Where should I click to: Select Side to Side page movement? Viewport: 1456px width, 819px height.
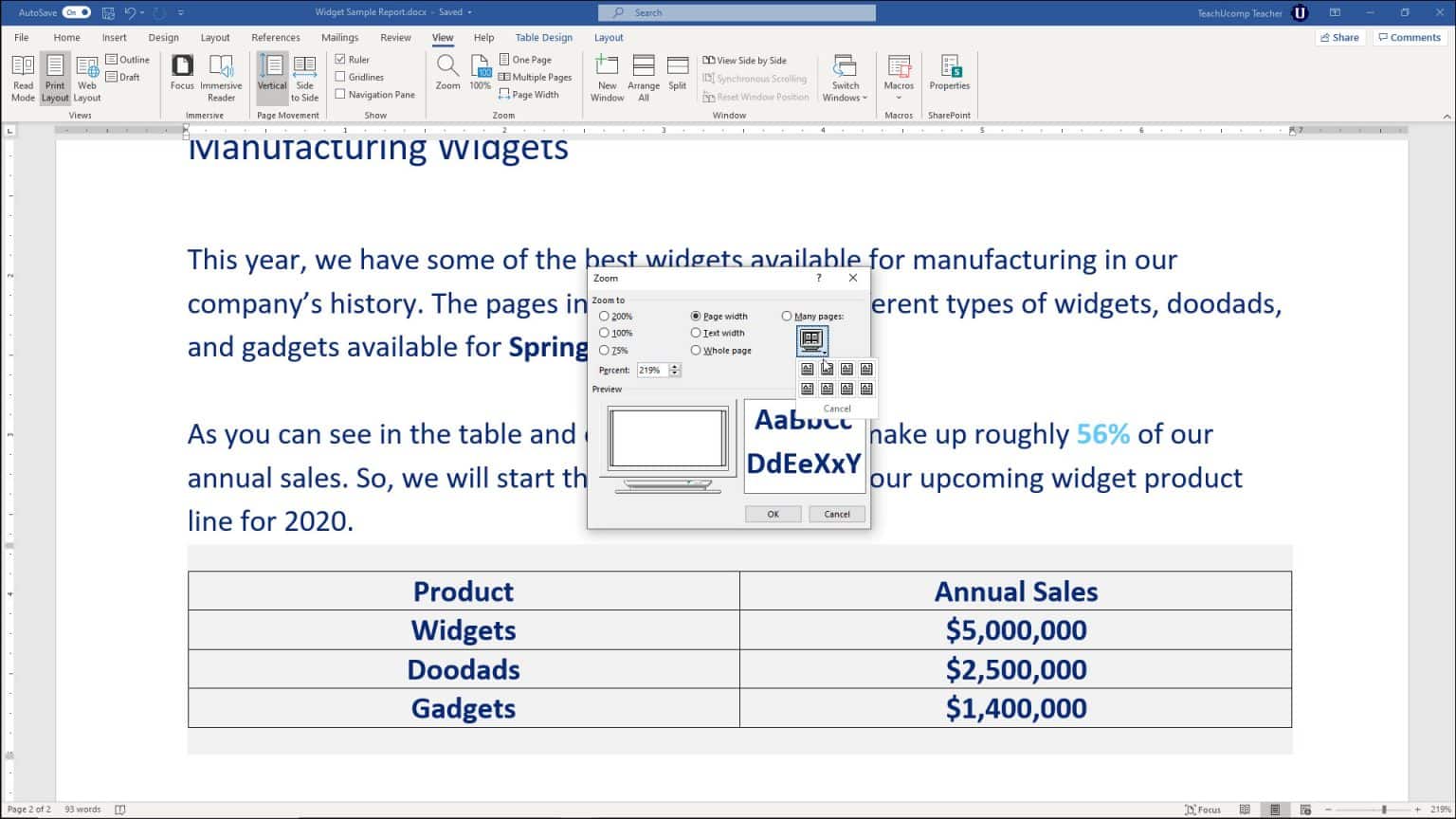pyautogui.click(x=304, y=78)
